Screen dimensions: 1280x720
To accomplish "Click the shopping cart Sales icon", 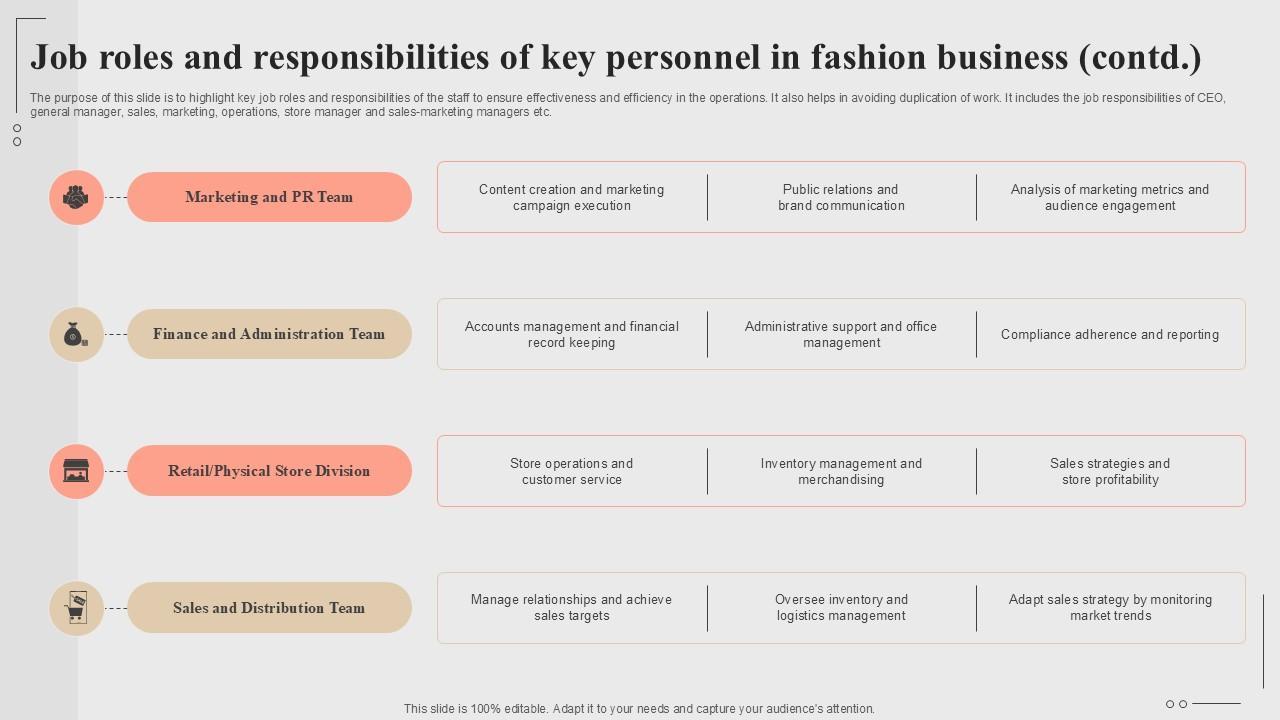I will pos(76,608).
